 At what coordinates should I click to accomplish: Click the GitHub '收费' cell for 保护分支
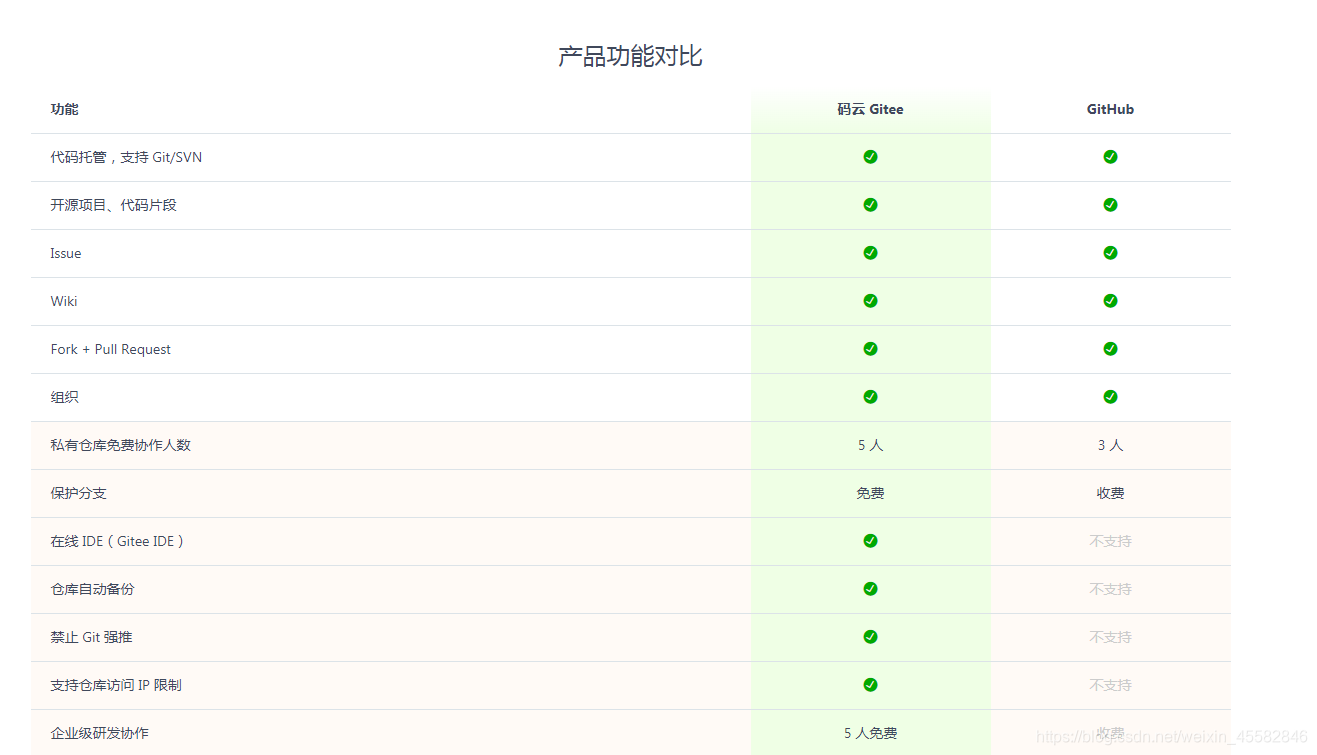coord(1110,493)
